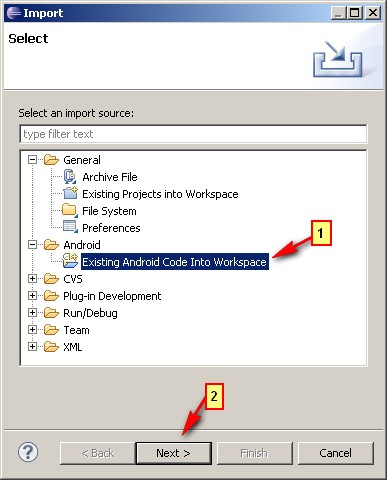Image resolution: width=387 pixels, height=480 pixels.
Task: Select the Preferences import source
Action: pyautogui.click(x=111, y=228)
